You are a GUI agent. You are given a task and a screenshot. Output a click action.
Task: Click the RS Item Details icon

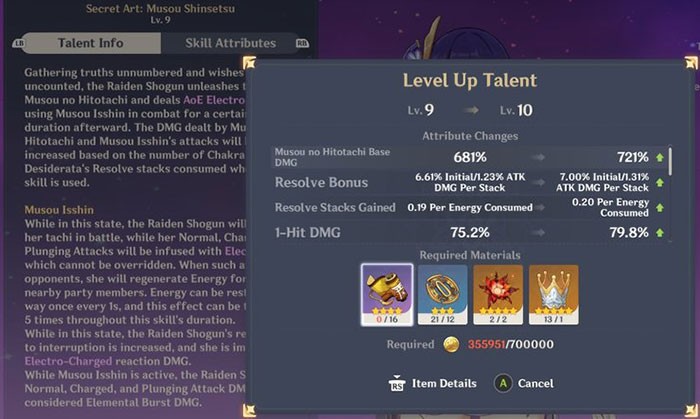click(x=396, y=383)
